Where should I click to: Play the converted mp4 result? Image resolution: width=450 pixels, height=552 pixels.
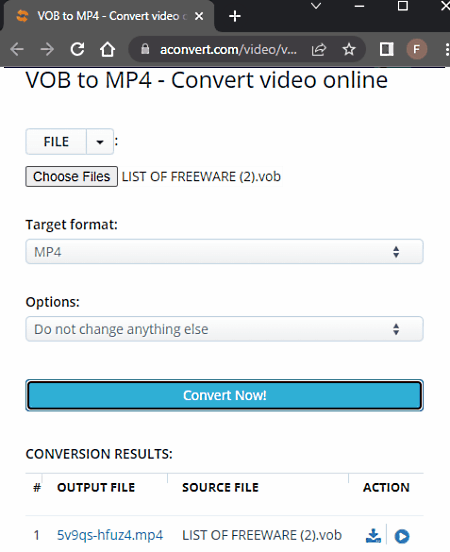point(402,536)
